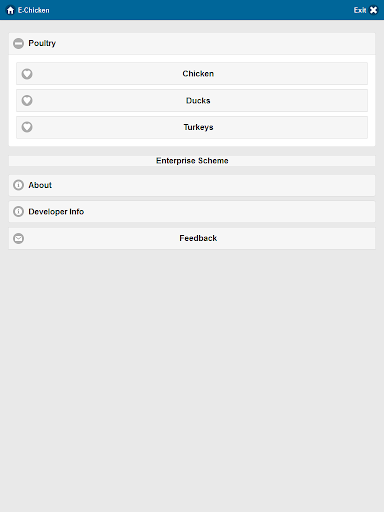This screenshot has width=384, height=512.
Task: Click the heart icon beside Turkeys
Action: coord(27,127)
